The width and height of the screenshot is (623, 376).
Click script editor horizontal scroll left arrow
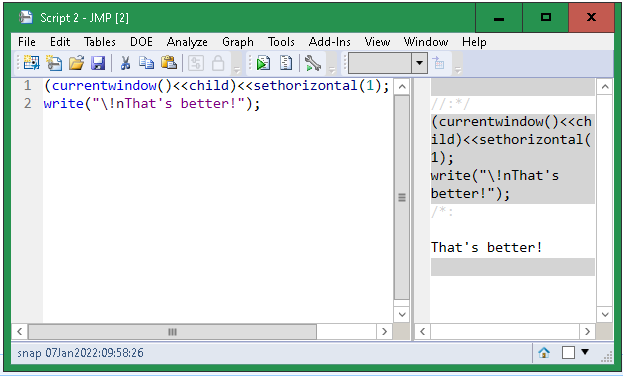coord(19,331)
